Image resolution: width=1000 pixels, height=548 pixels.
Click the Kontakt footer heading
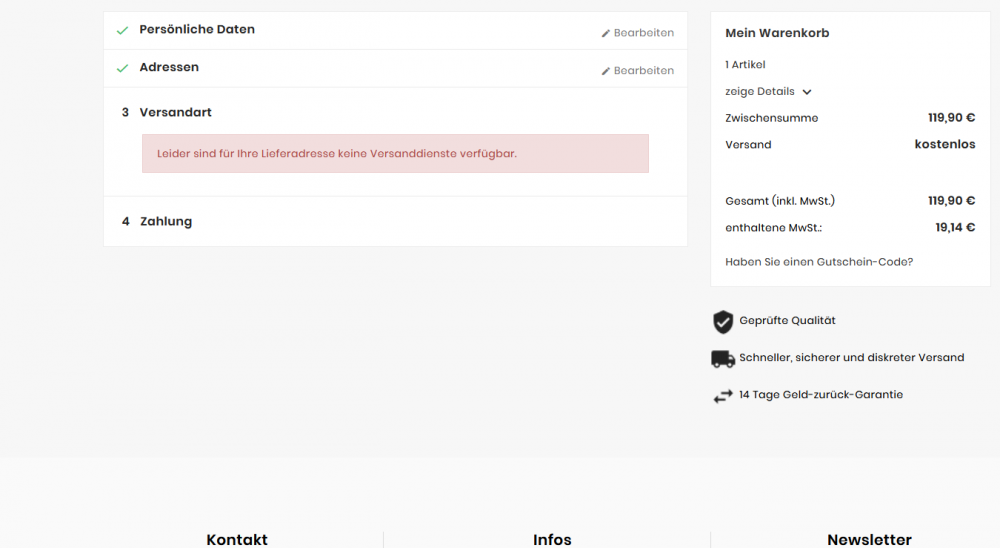tap(237, 539)
